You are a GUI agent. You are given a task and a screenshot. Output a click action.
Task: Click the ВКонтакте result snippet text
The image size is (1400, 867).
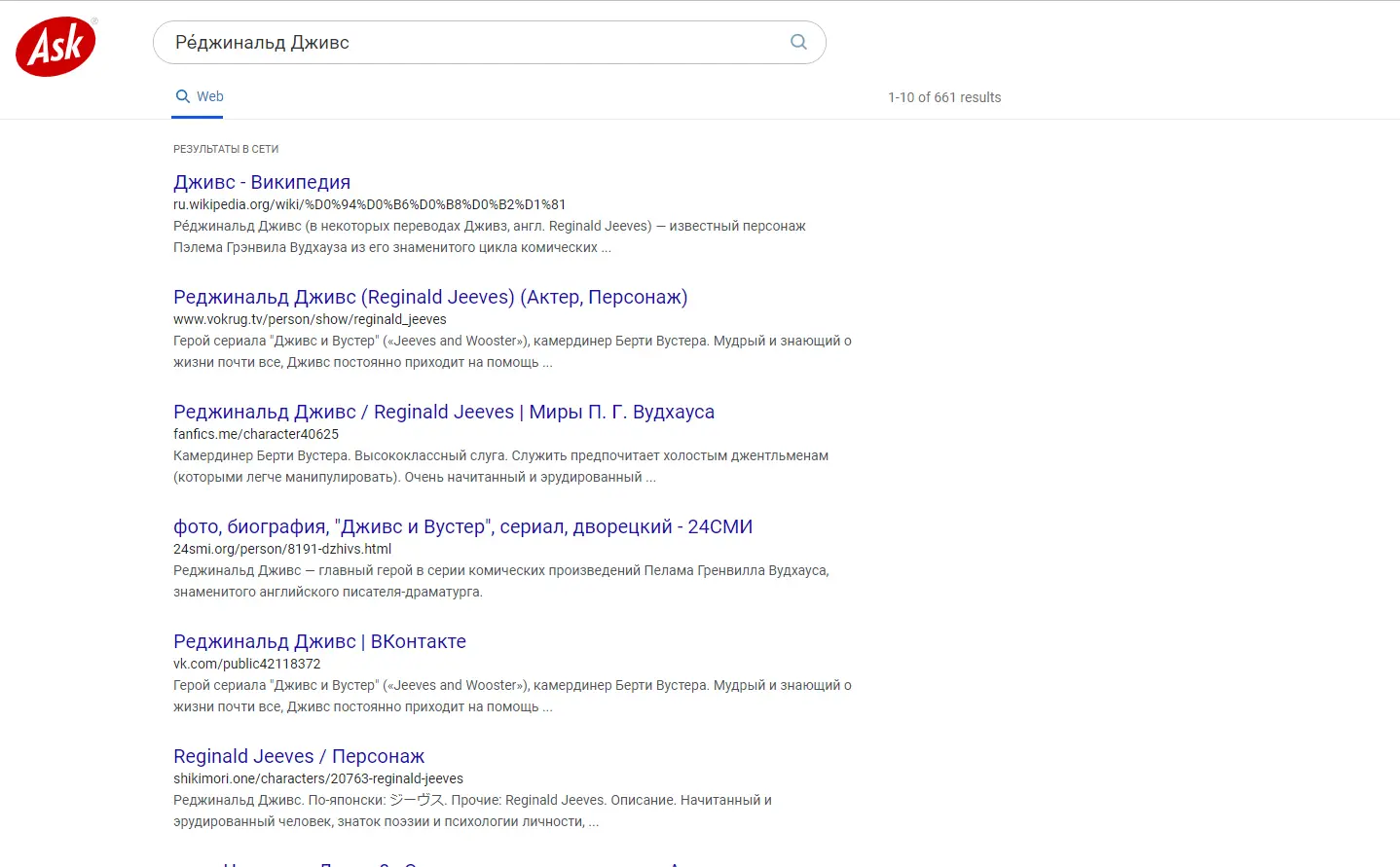coord(512,696)
